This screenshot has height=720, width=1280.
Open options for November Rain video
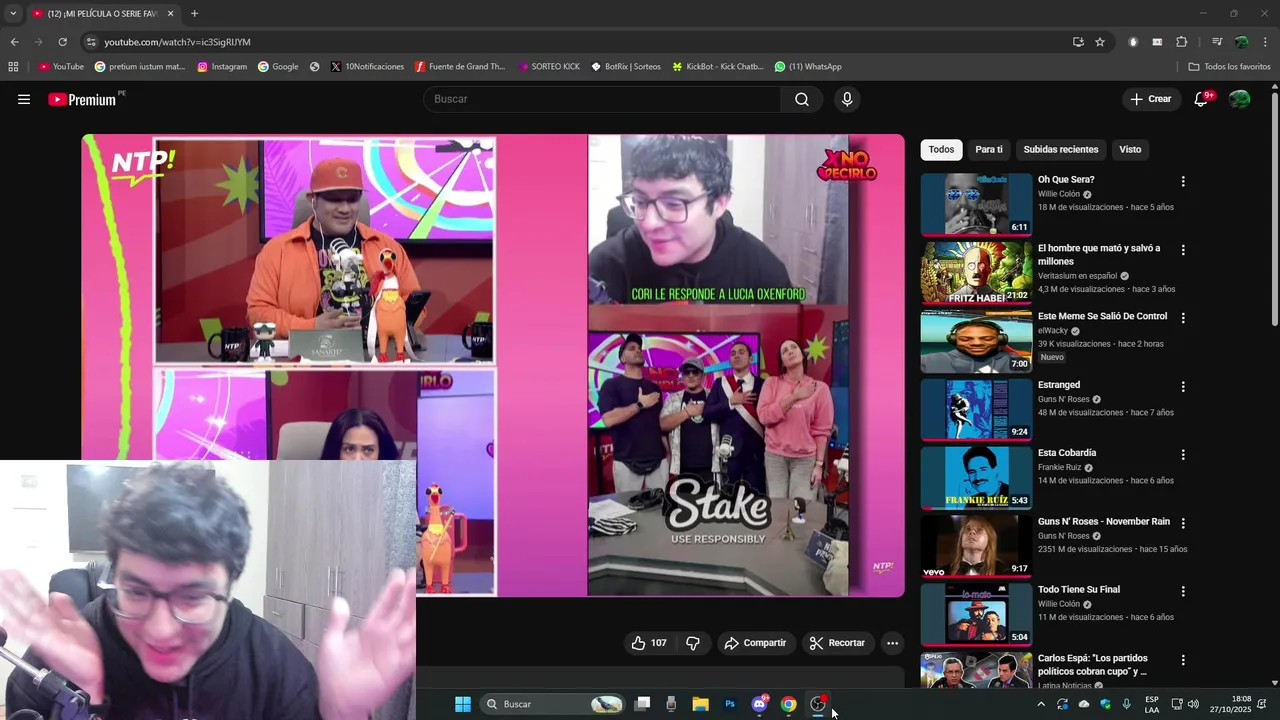pos(1183,523)
